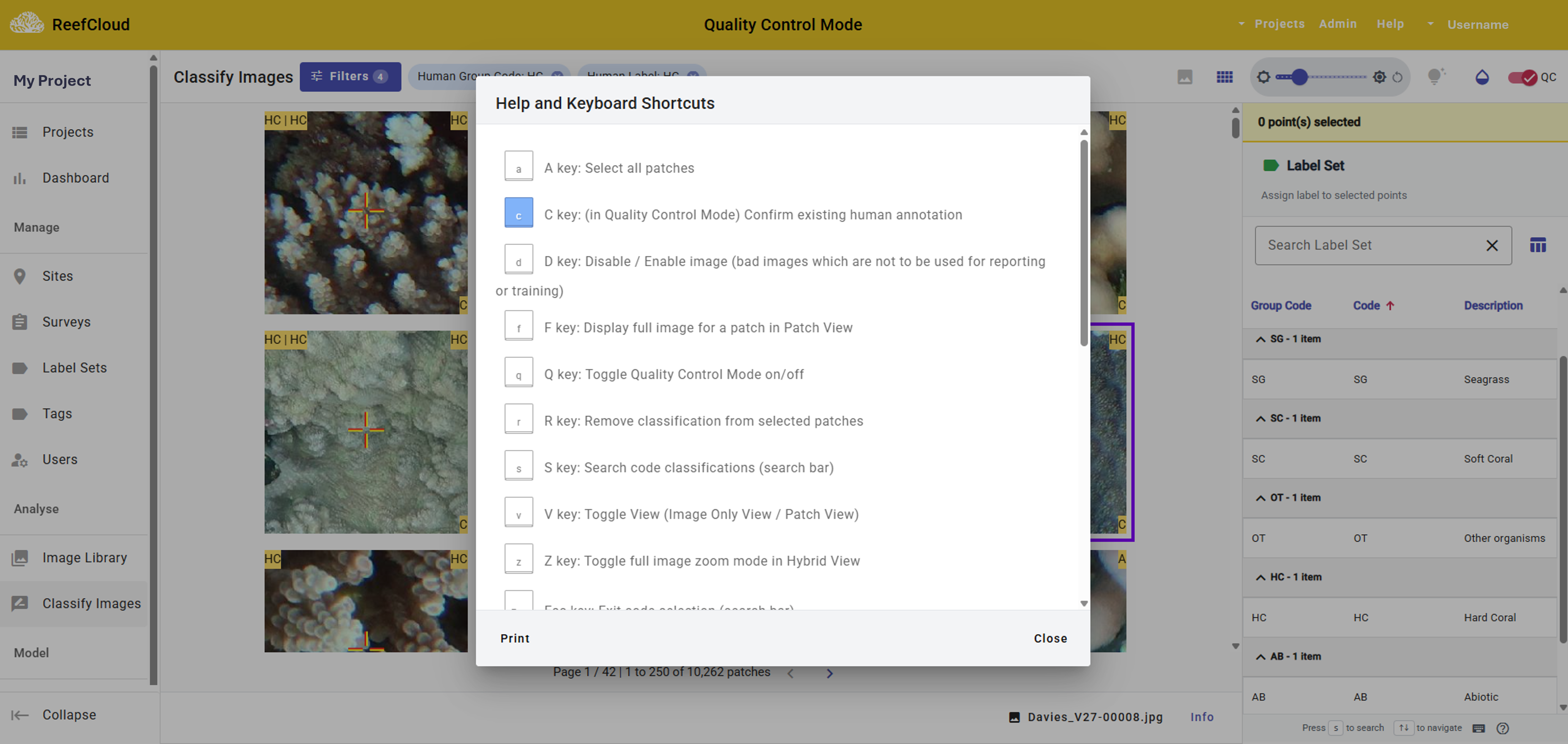This screenshot has height=744, width=1568.
Task: Click the lightbulb suggestions icon
Action: (x=1435, y=77)
